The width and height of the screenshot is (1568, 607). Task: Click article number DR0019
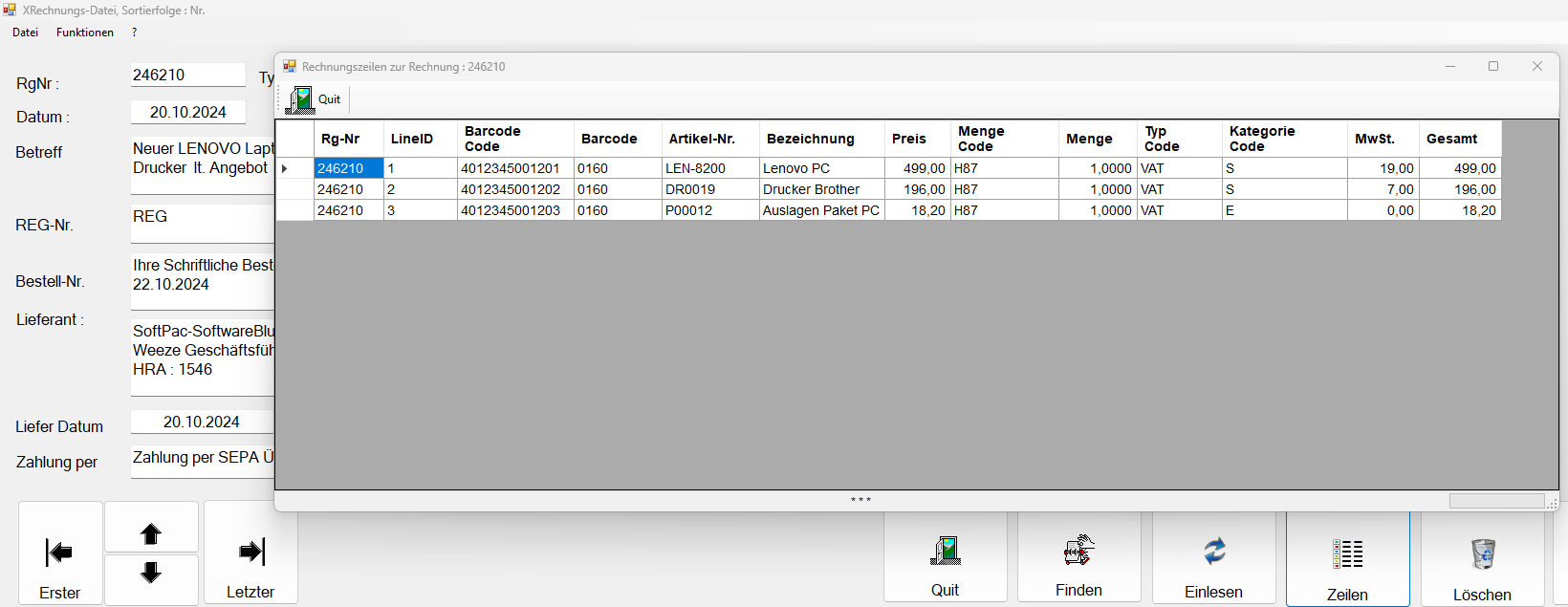(711, 189)
